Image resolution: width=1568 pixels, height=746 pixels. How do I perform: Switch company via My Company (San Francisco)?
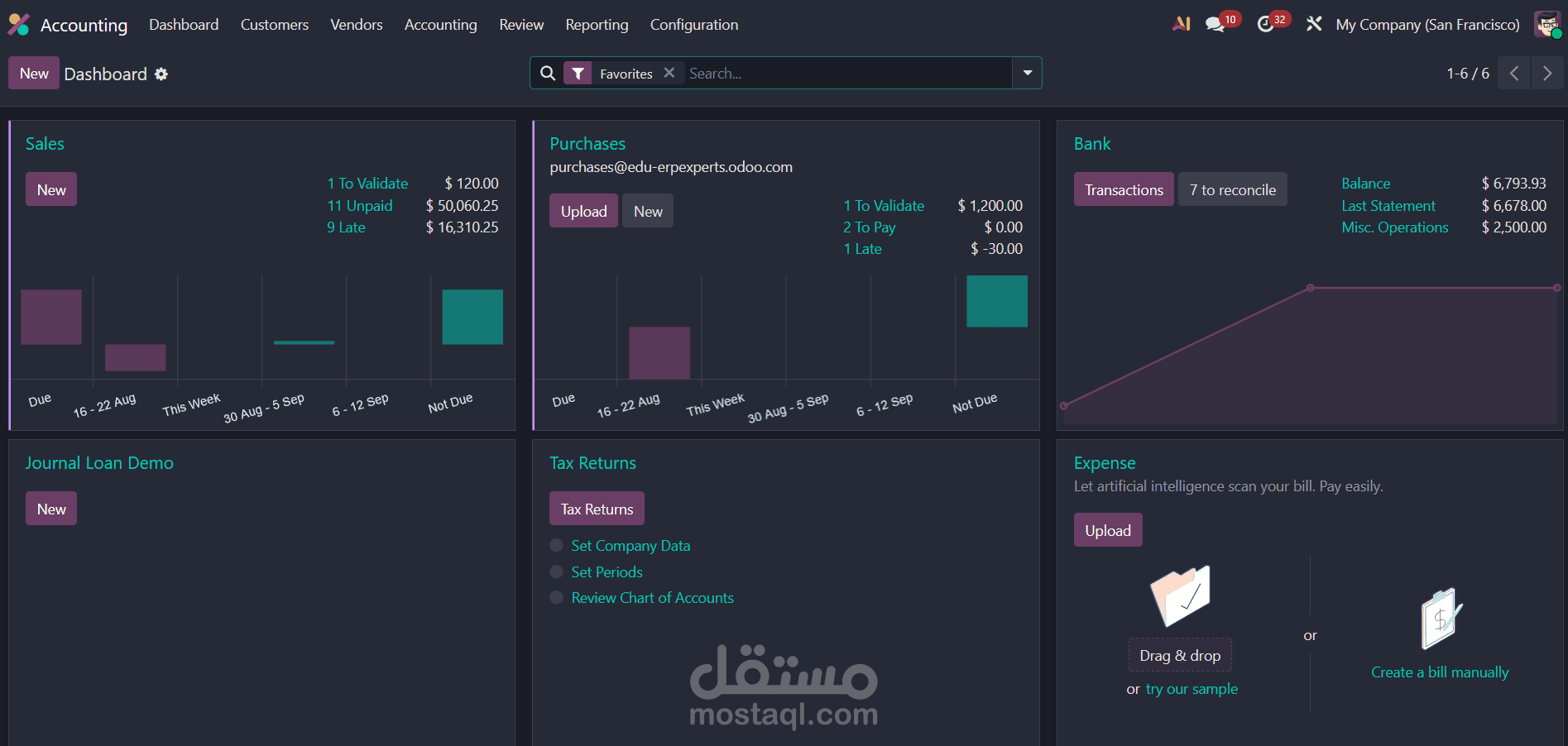click(x=1427, y=25)
